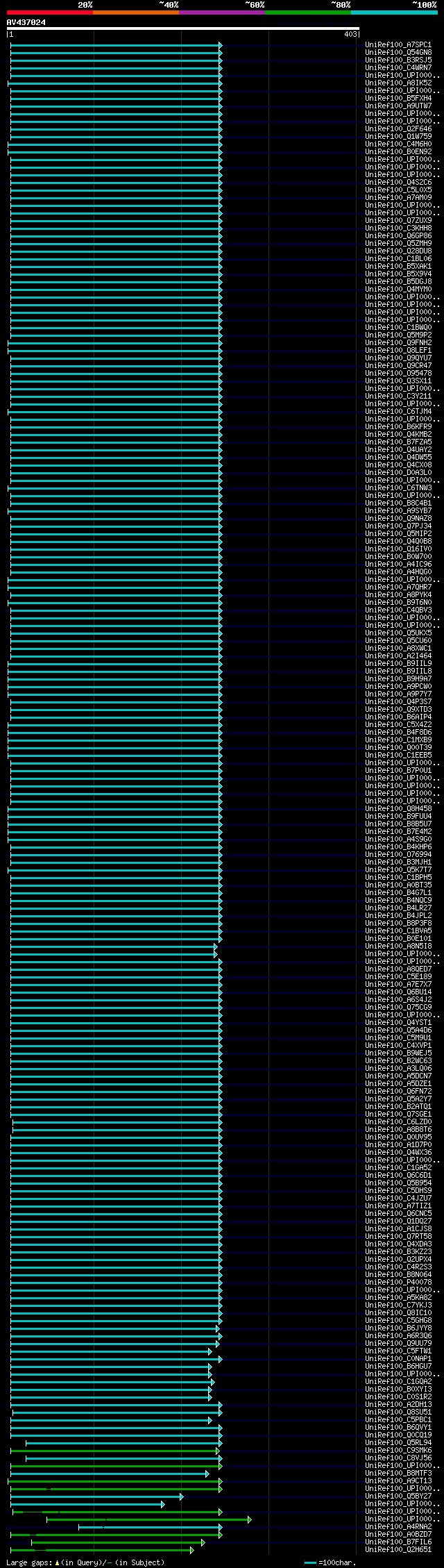The height and width of the screenshot is (1568, 444).
Task: Select label UniRef100_B5XAK1
Action: (398, 266)
